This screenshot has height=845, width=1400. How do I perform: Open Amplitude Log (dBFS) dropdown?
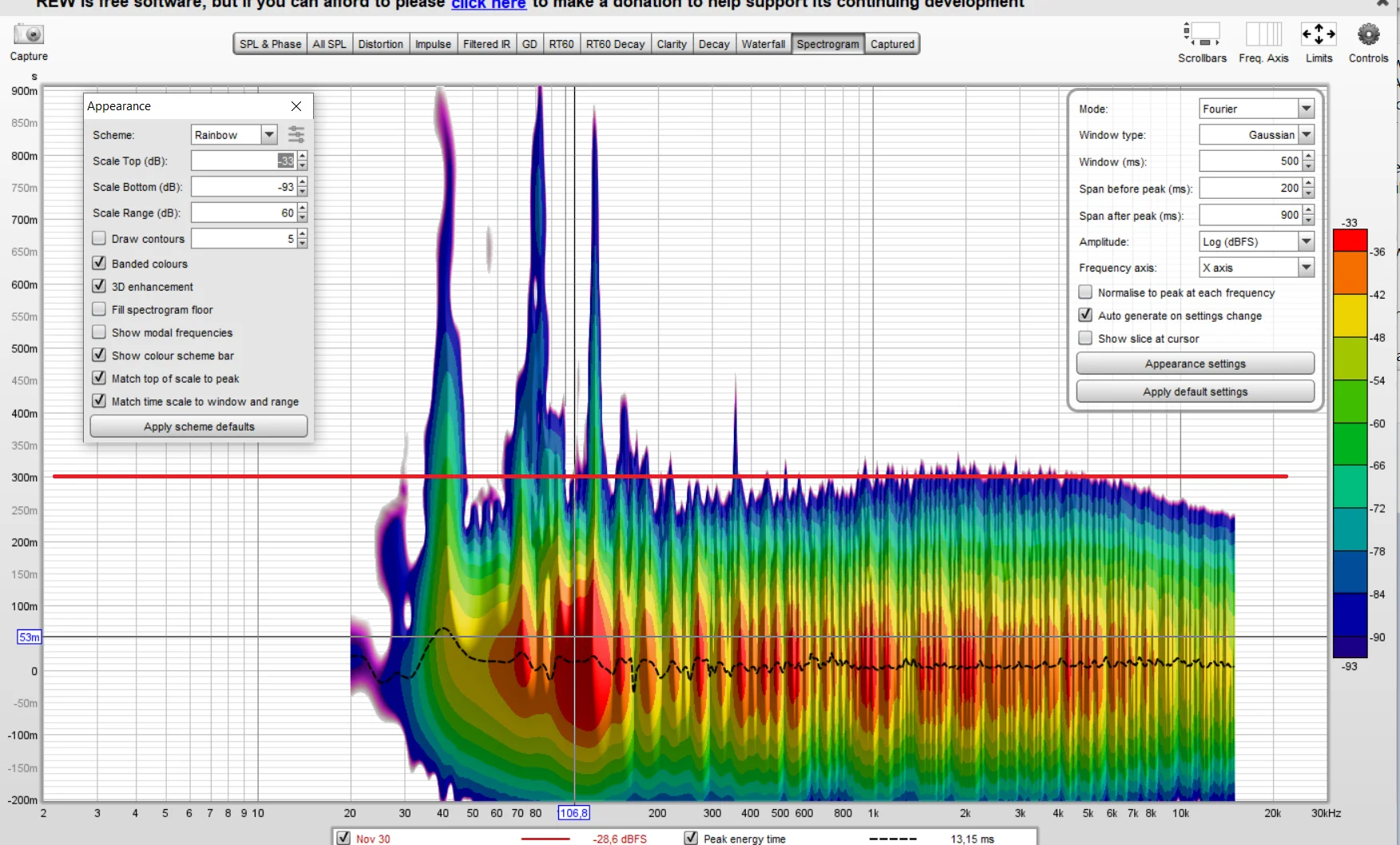1306,241
